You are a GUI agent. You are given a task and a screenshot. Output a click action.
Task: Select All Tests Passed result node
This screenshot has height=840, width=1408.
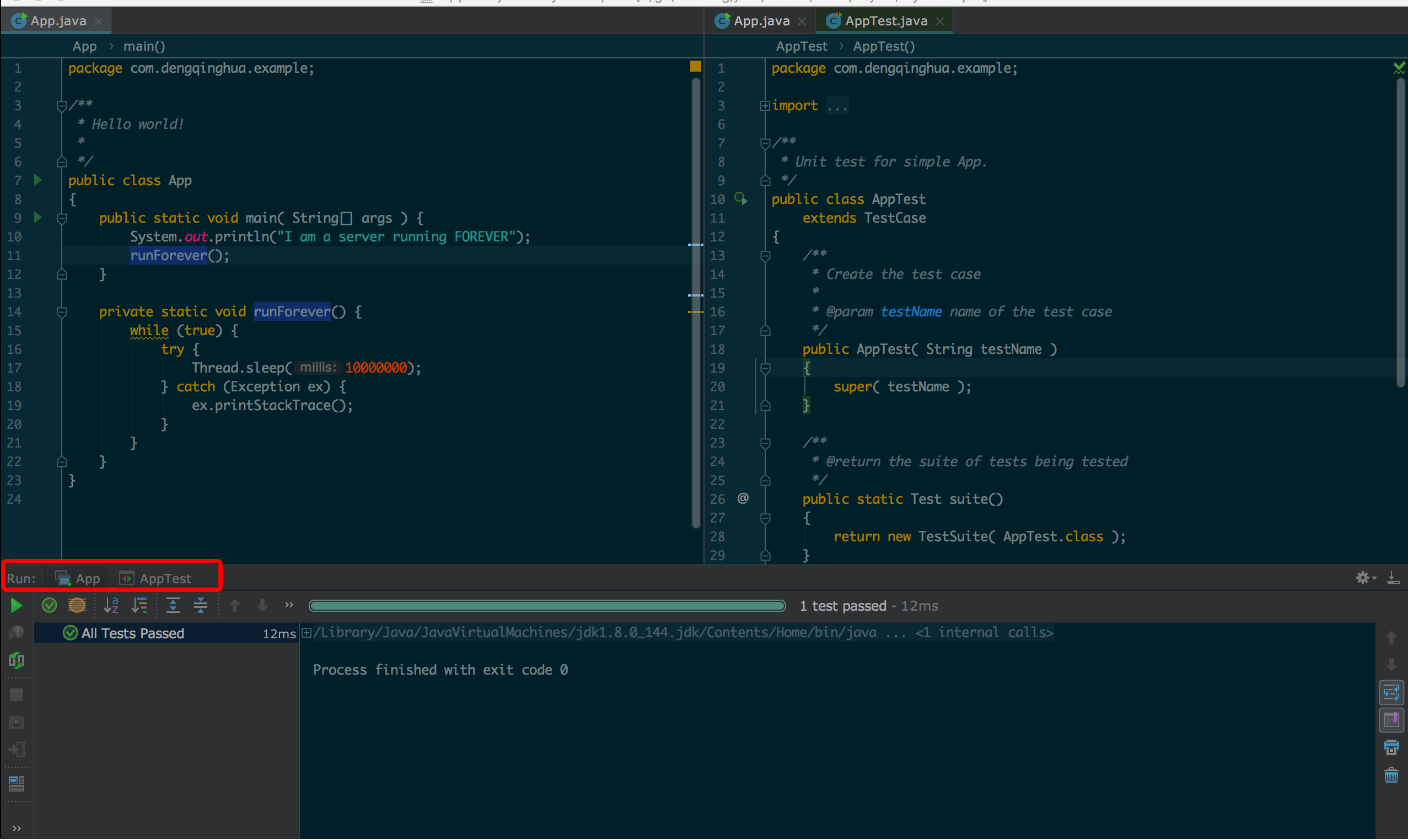pyautogui.click(x=132, y=633)
